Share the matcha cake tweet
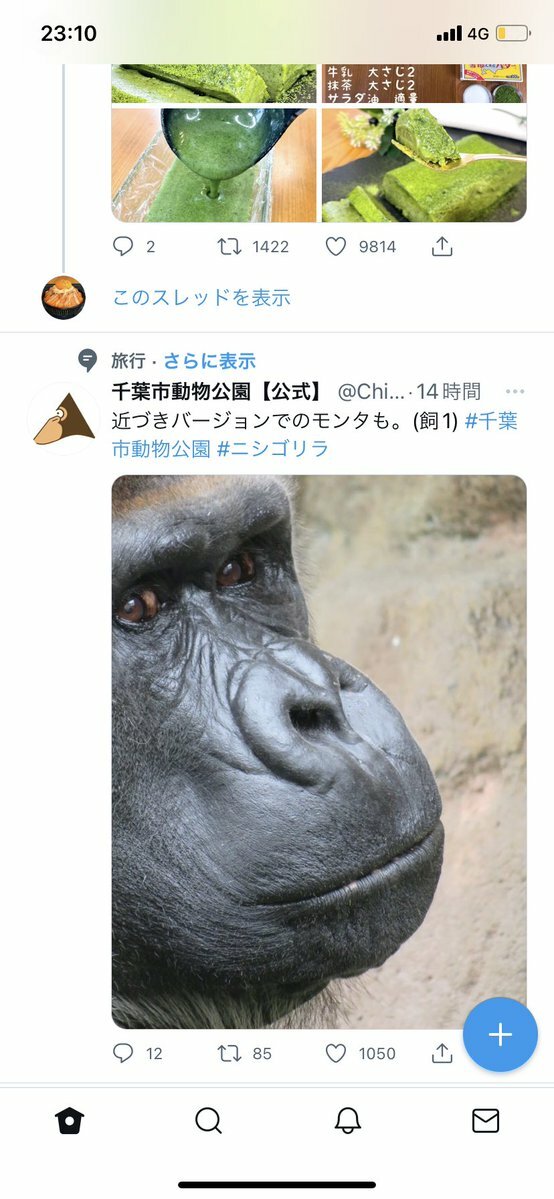The image size is (554, 1199). pyautogui.click(x=442, y=246)
